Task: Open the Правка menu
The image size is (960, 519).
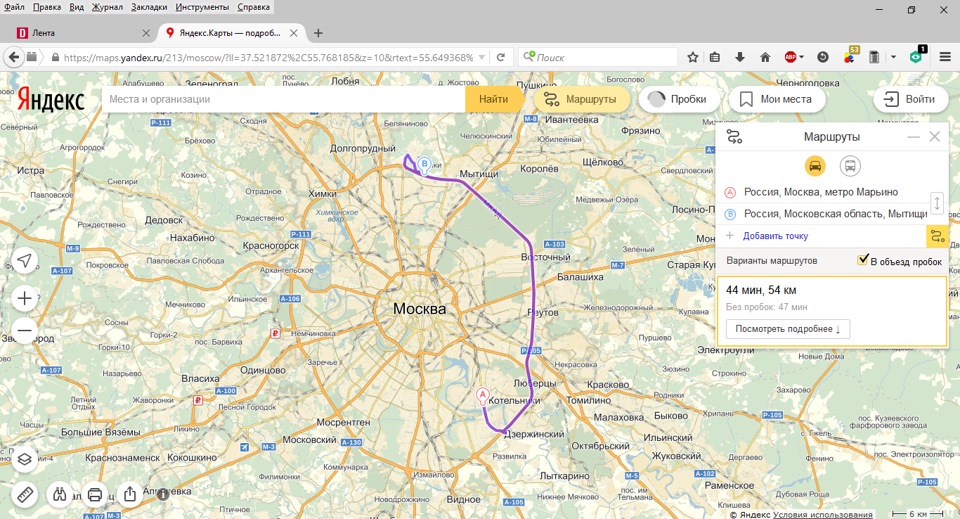Action: [x=47, y=7]
